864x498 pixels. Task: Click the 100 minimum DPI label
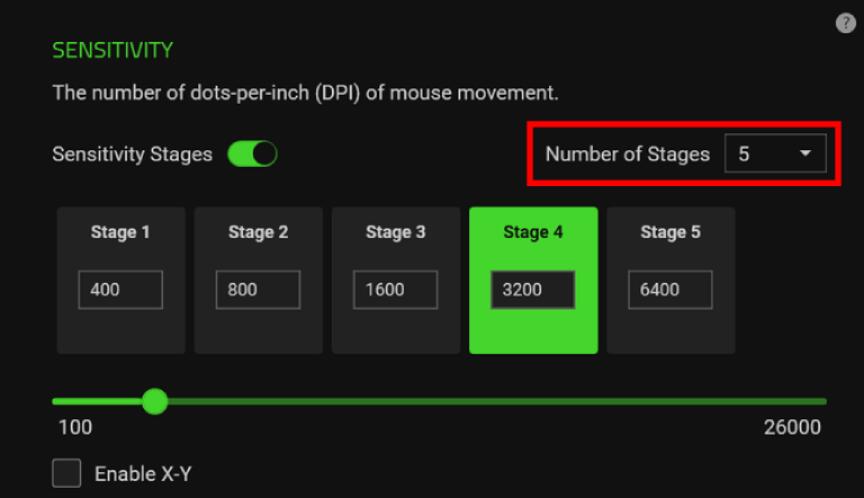75,428
